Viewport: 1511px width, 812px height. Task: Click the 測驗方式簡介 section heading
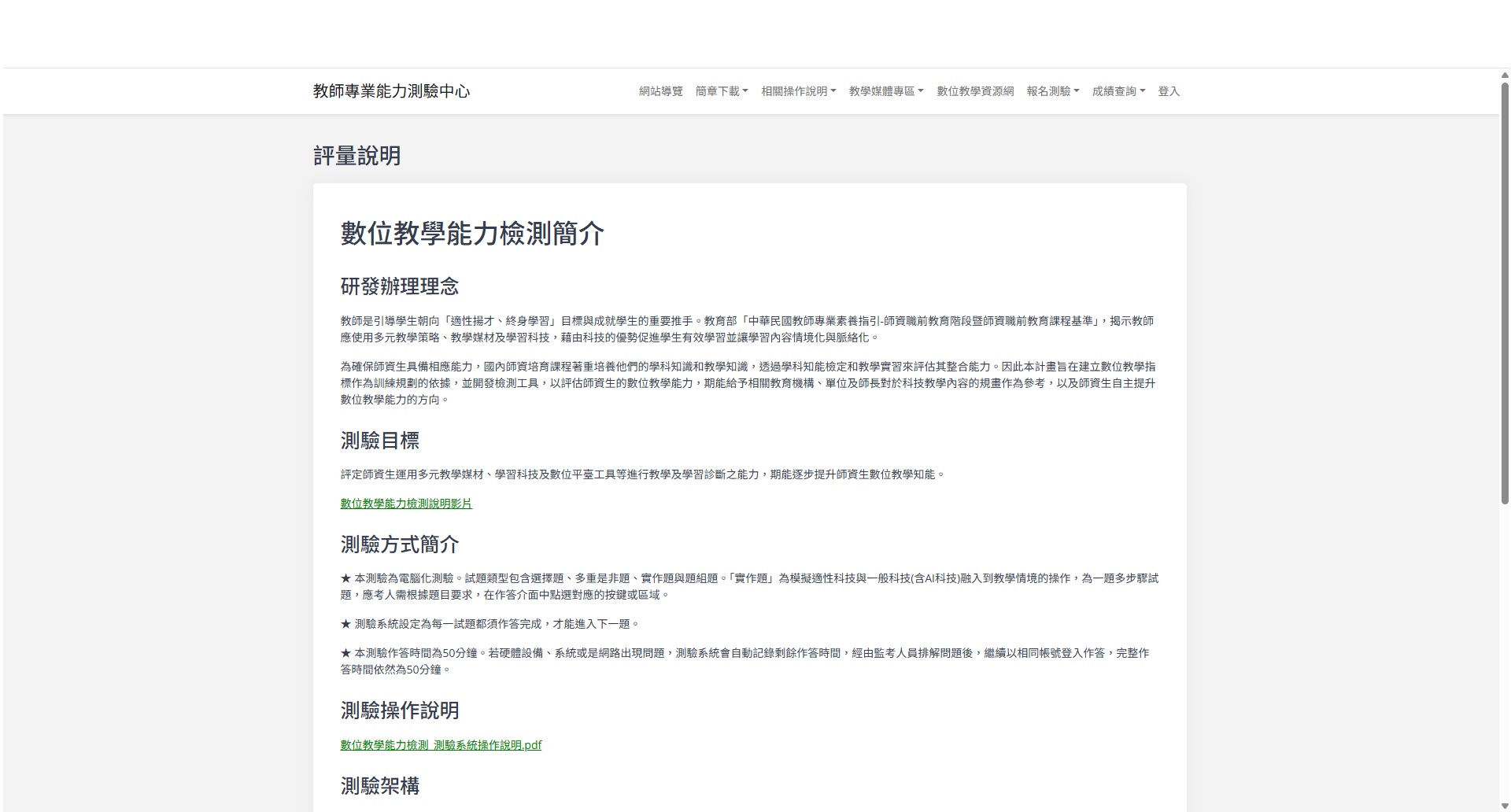click(x=399, y=544)
